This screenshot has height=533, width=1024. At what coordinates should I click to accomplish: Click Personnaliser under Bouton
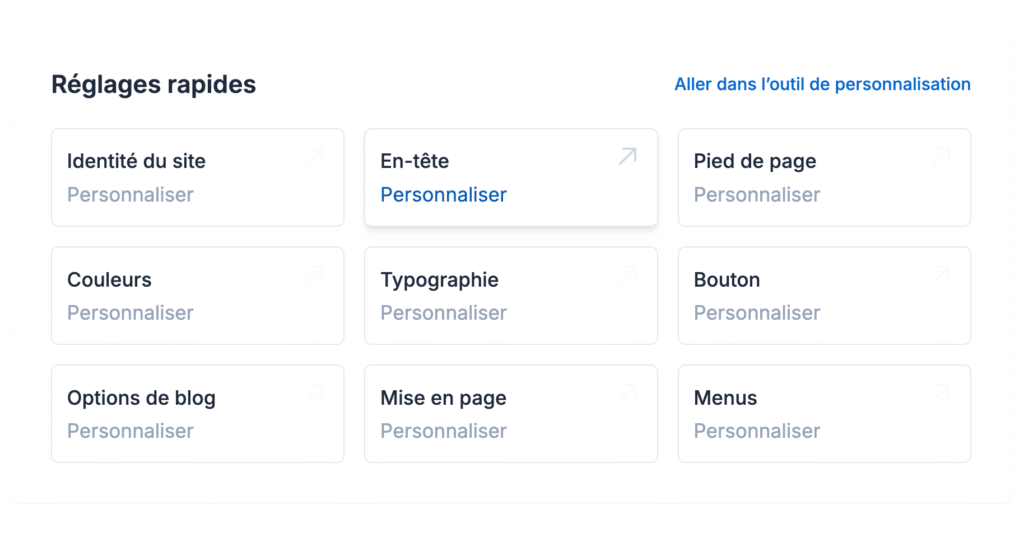coord(757,313)
